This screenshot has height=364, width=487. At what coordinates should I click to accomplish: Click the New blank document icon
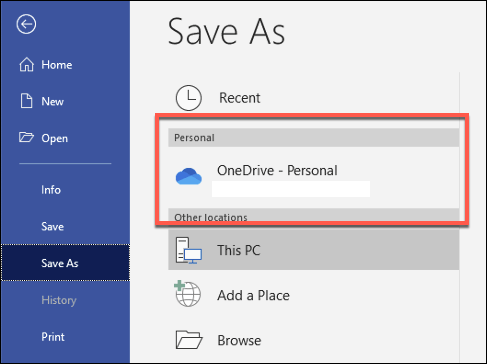pyautogui.click(x=26, y=101)
